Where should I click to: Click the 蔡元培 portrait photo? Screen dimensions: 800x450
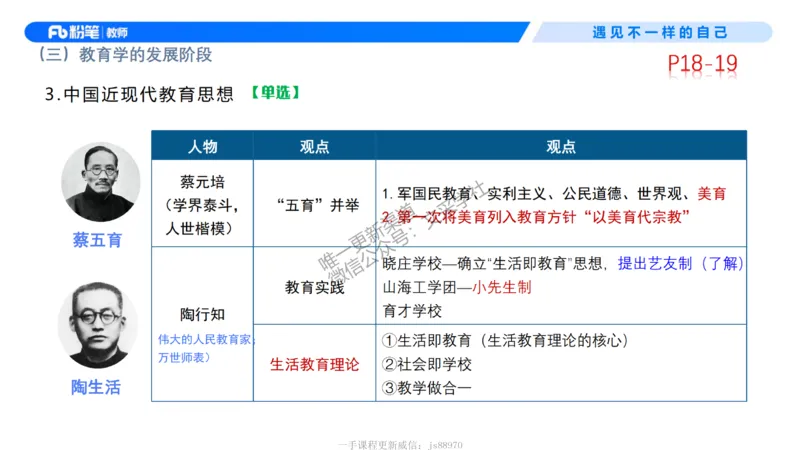pyautogui.click(x=100, y=182)
